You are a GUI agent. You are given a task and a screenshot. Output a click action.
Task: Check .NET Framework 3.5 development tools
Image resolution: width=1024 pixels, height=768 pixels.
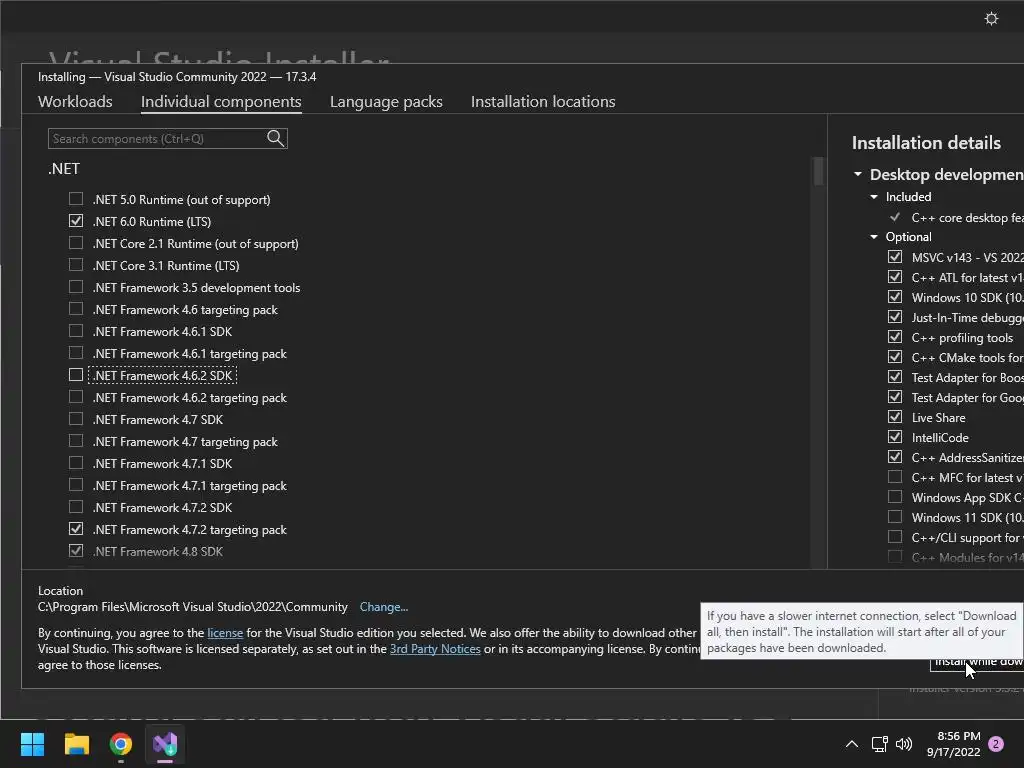(x=76, y=287)
